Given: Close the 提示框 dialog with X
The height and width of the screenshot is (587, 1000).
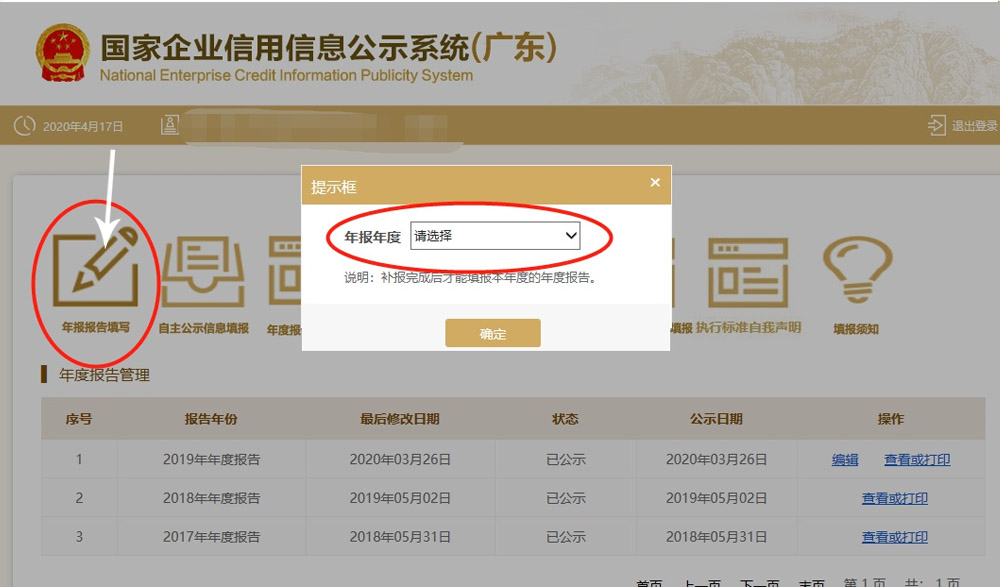Looking at the screenshot, I should [655, 183].
